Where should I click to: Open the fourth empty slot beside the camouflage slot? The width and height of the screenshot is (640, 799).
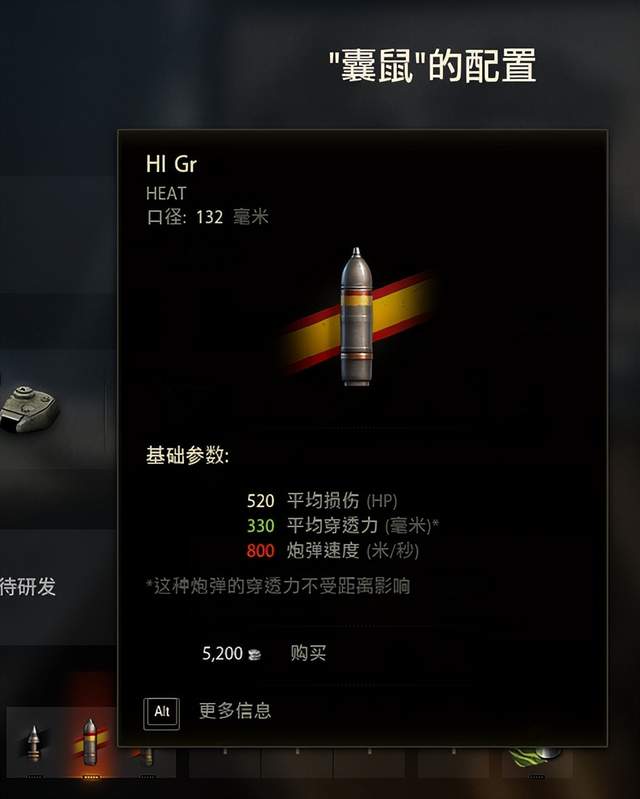point(453,762)
